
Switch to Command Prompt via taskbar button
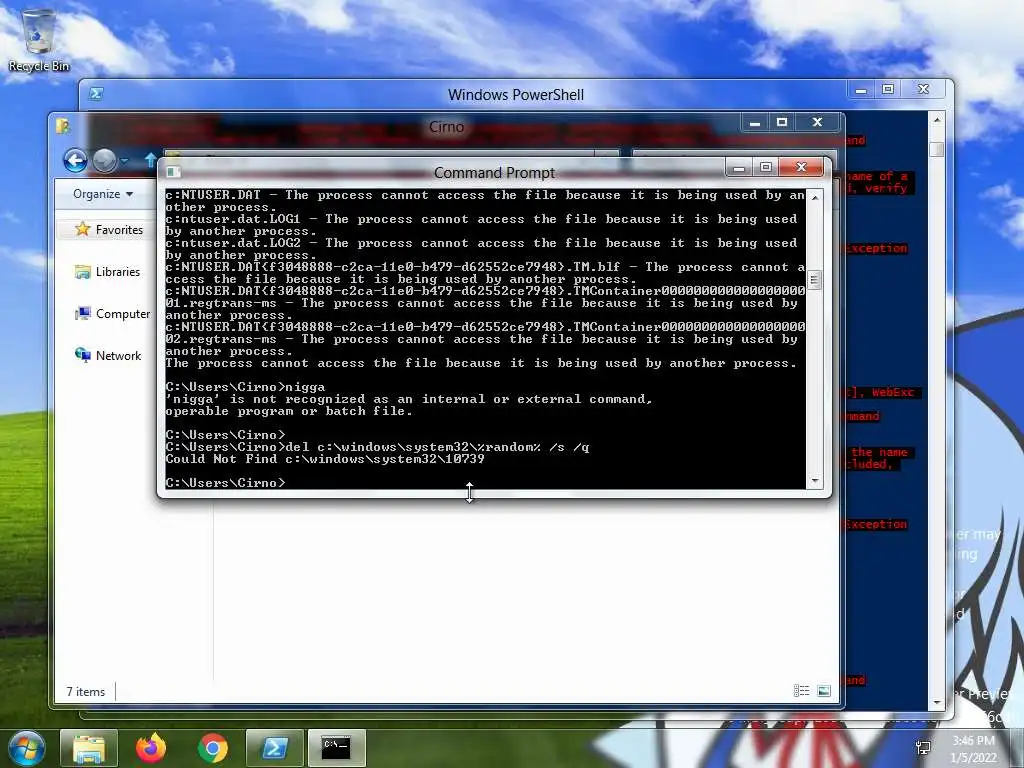pos(336,748)
